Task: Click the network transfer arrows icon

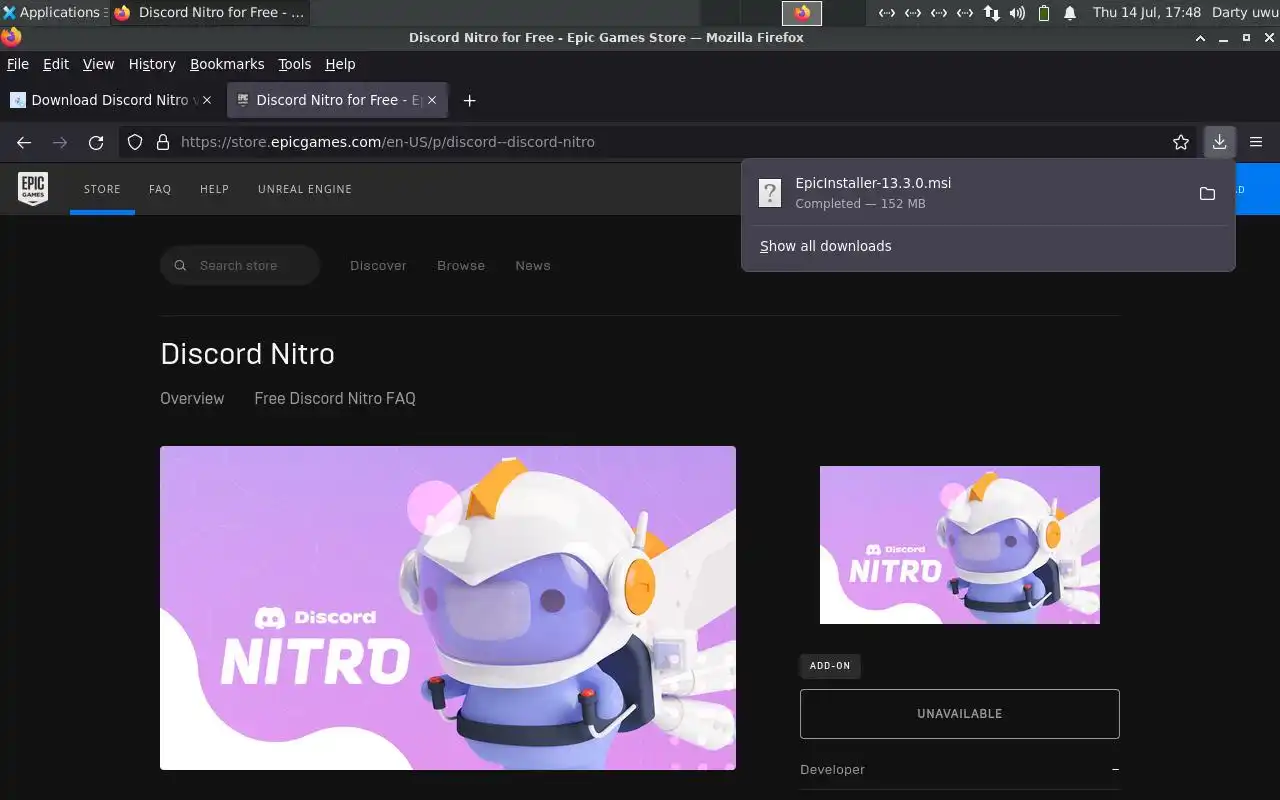Action: 991,13
